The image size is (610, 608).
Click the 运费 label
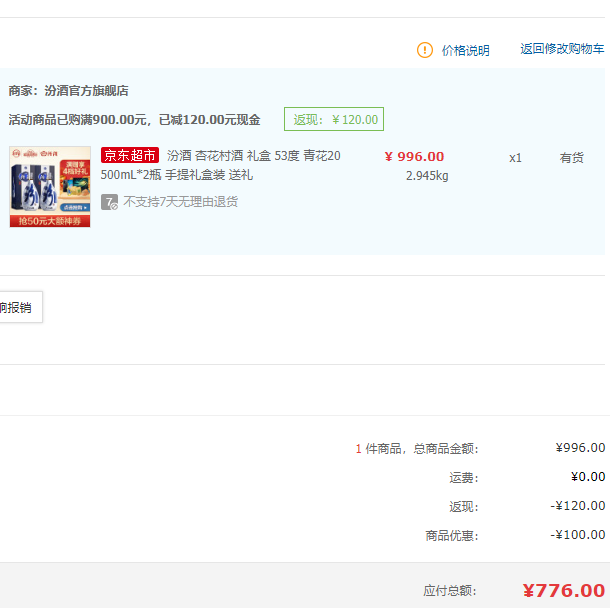tap(463, 477)
